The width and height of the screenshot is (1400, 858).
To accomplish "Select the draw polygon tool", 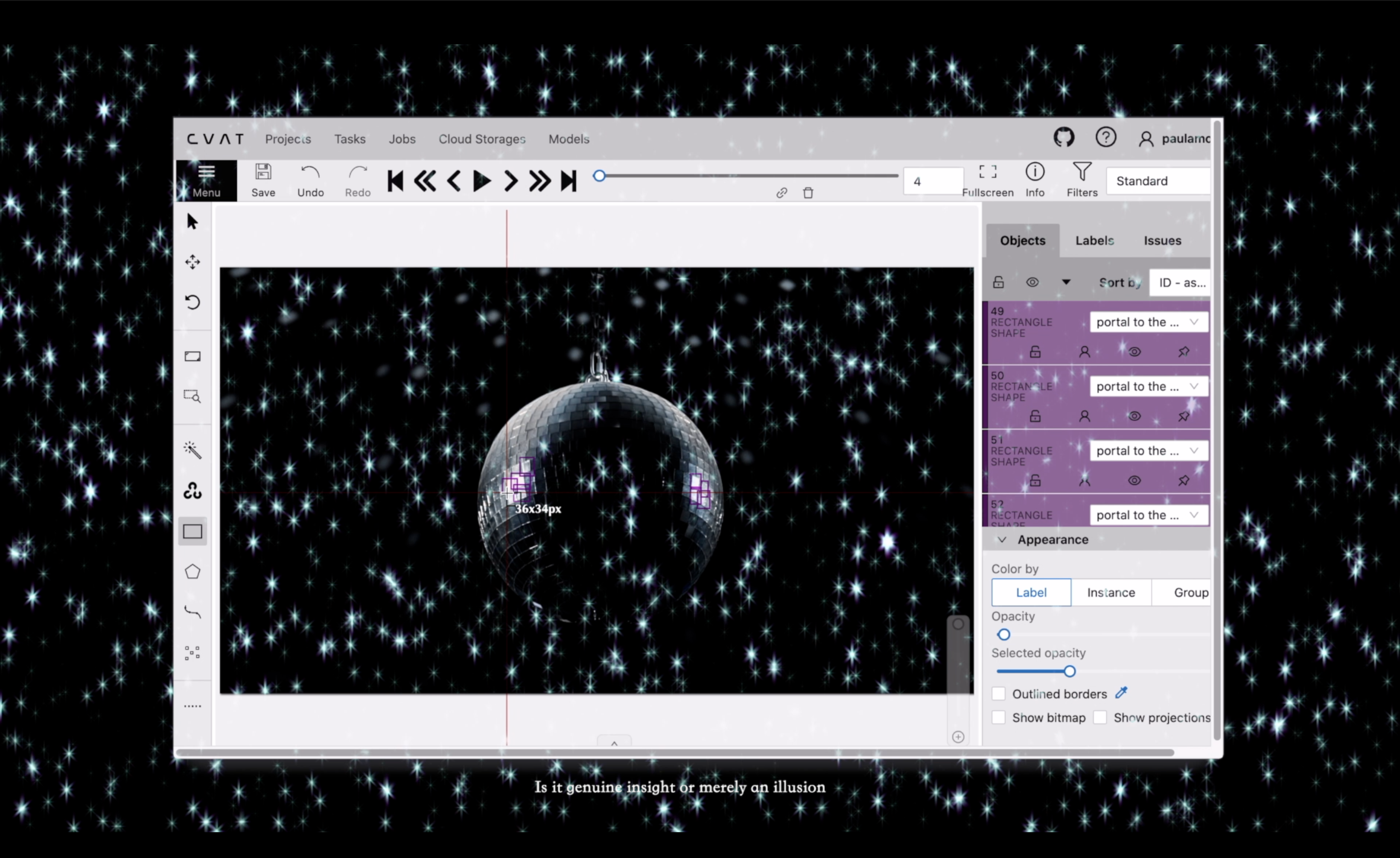I will click(192, 572).
